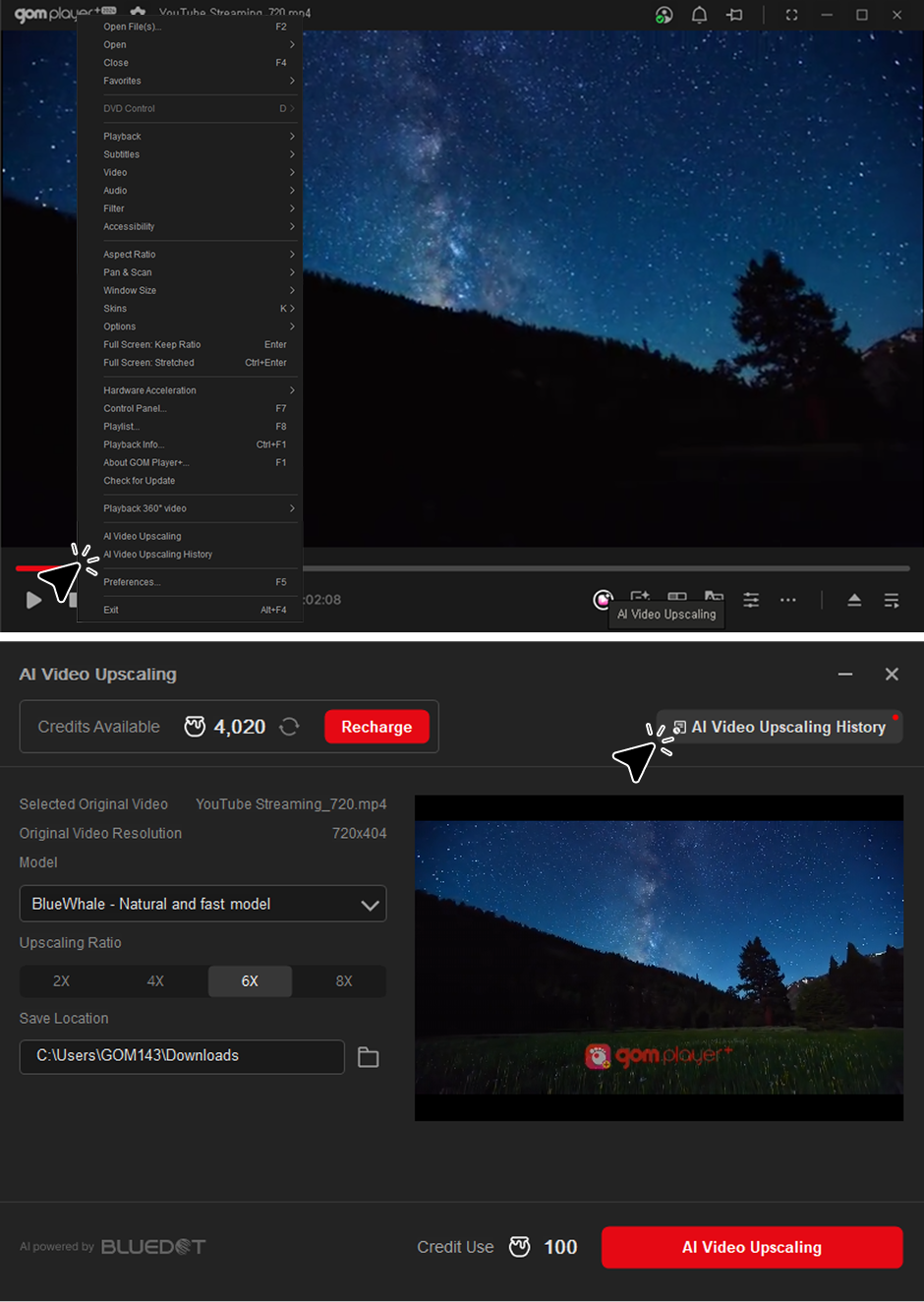Viewport: 924px width, 1302px height.
Task: Select AI Video Upscaling History menu entry
Action: coord(158,555)
